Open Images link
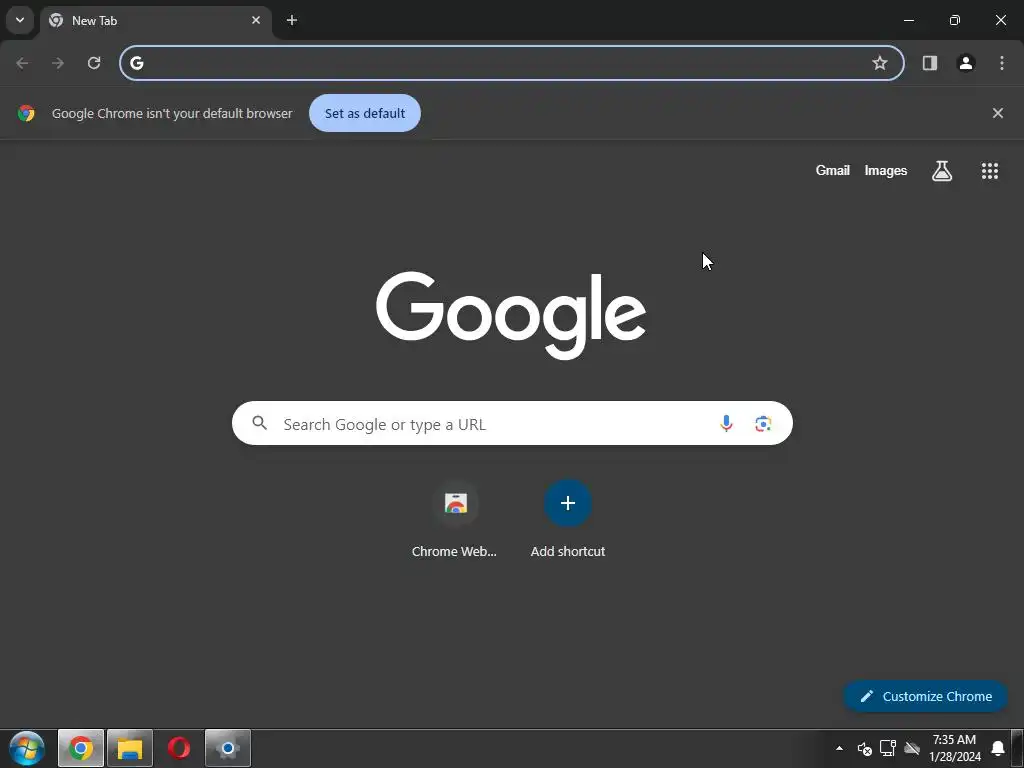The height and width of the screenshot is (768, 1024). tap(885, 170)
